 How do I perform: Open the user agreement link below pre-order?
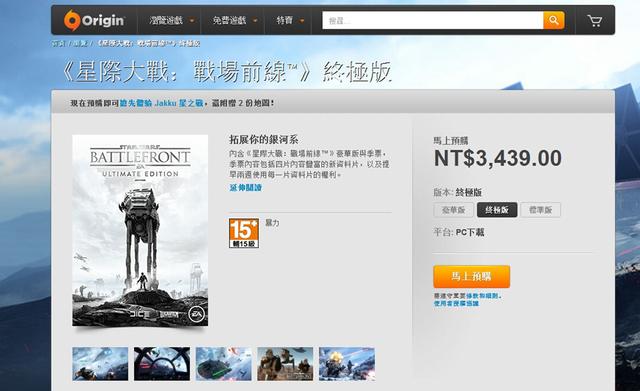456,303
